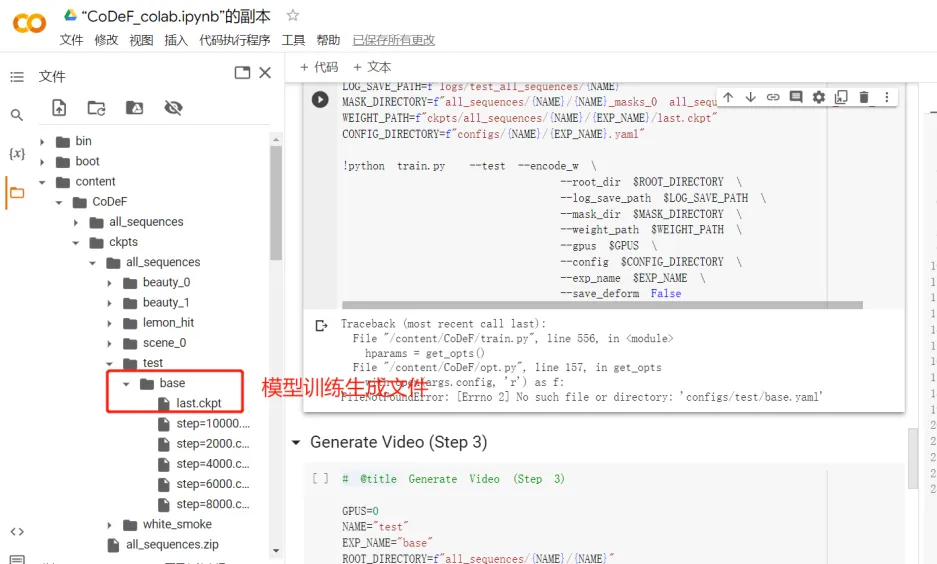Add comment to cell icon
This screenshot has height=564, width=937.
coord(796,97)
